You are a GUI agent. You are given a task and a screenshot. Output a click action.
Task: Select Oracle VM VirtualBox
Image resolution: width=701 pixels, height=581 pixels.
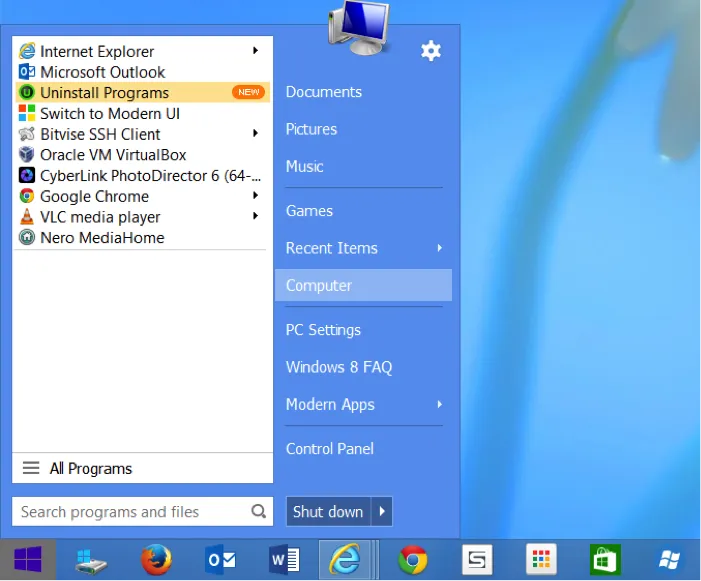pyautogui.click(x=112, y=155)
